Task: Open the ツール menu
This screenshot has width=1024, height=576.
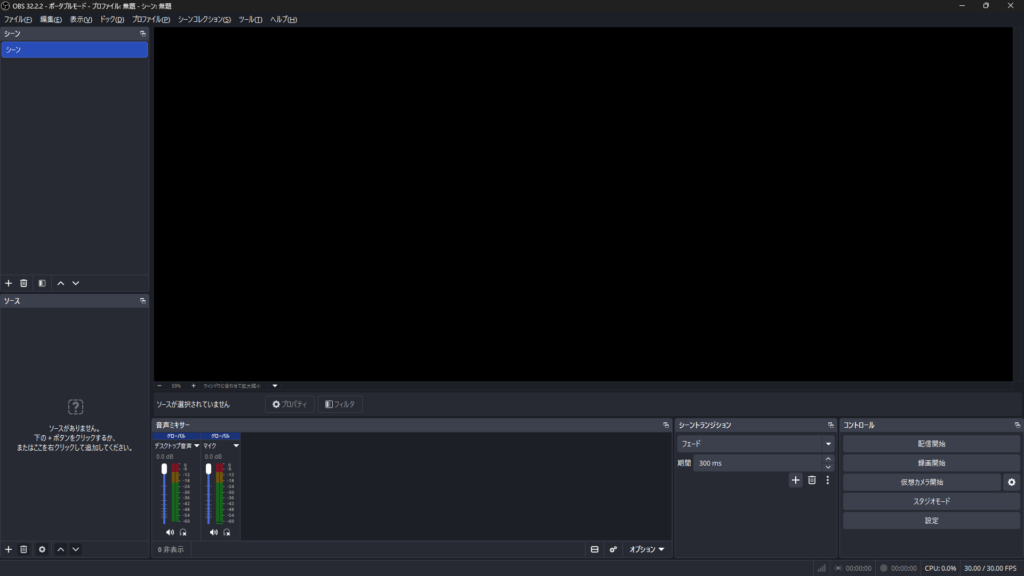Action: coord(250,20)
